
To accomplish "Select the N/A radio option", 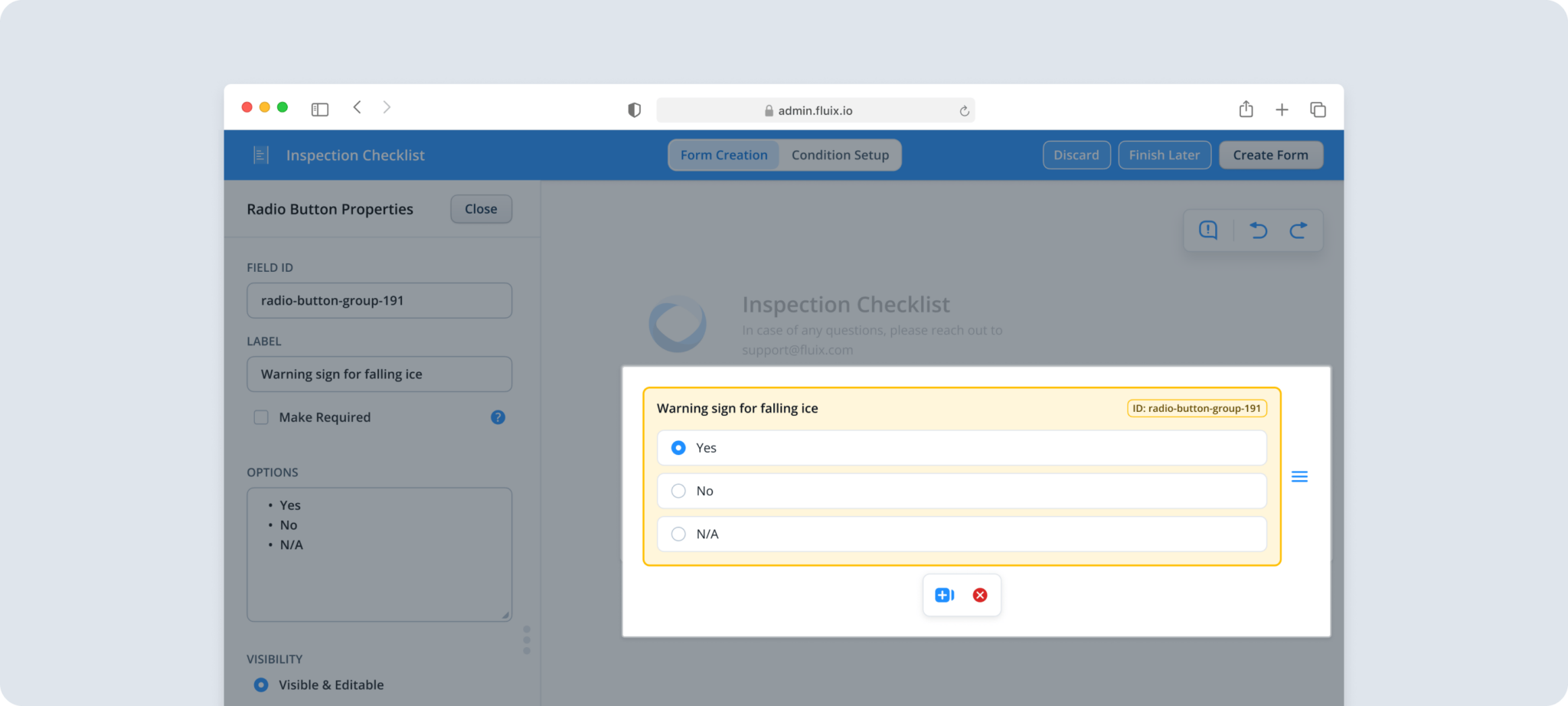I will tap(678, 534).
